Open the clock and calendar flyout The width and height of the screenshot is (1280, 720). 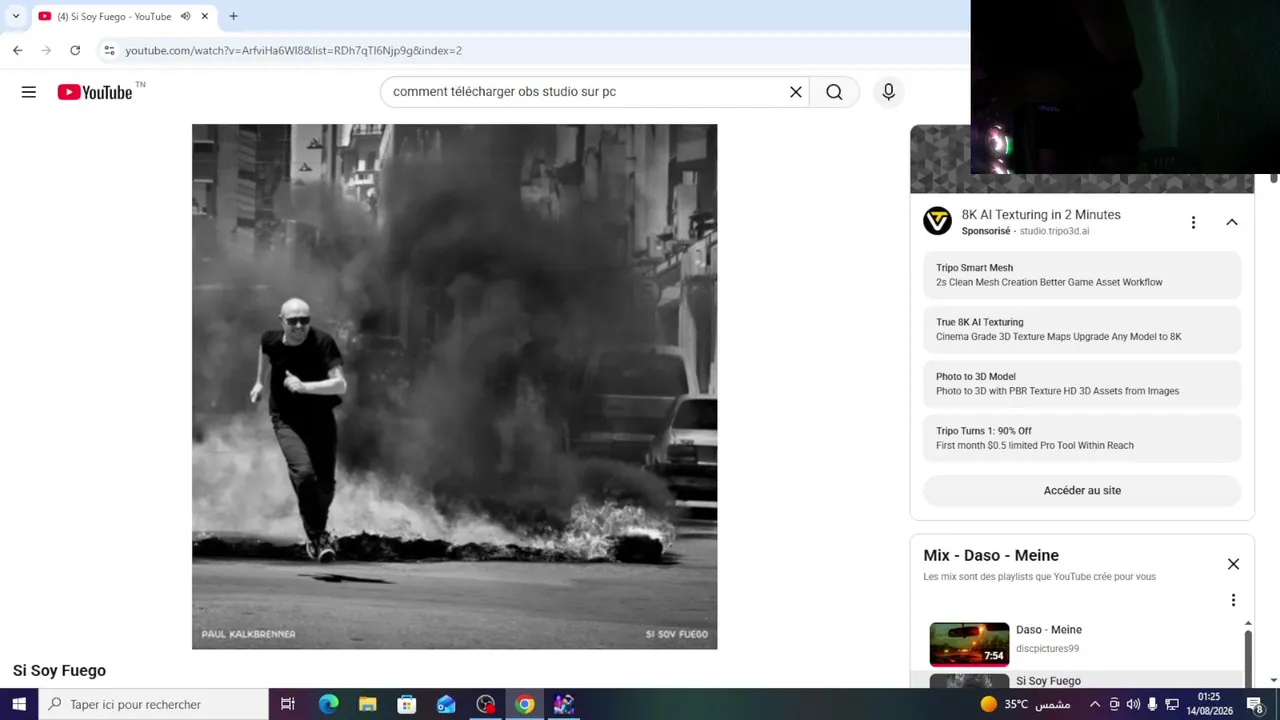click(x=1209, y=704)
